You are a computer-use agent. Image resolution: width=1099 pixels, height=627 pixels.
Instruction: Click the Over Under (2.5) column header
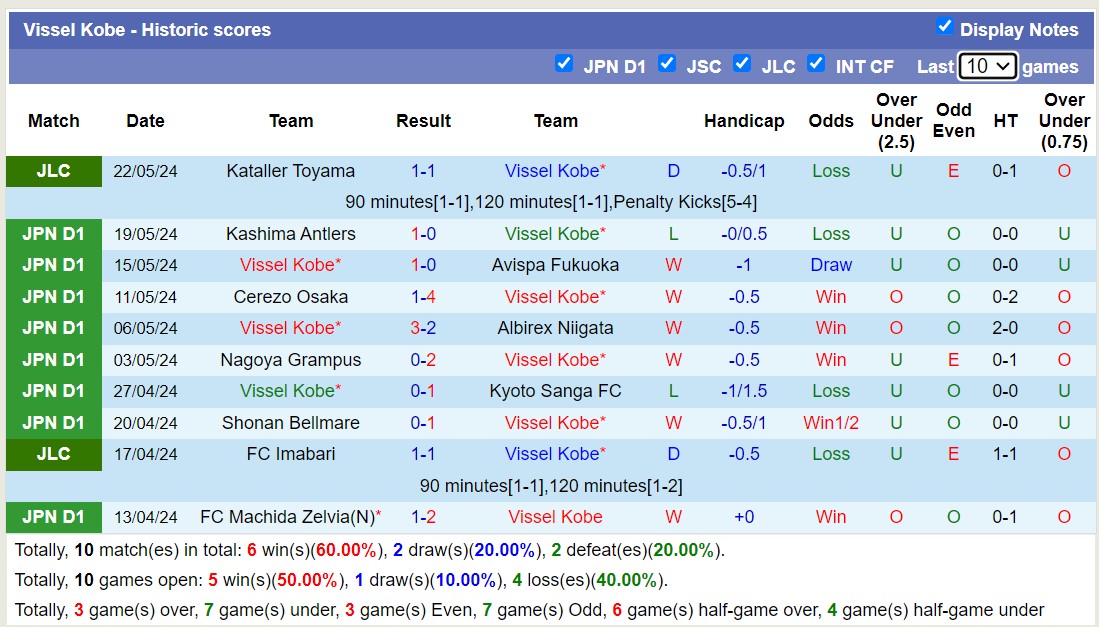[896, 121]
